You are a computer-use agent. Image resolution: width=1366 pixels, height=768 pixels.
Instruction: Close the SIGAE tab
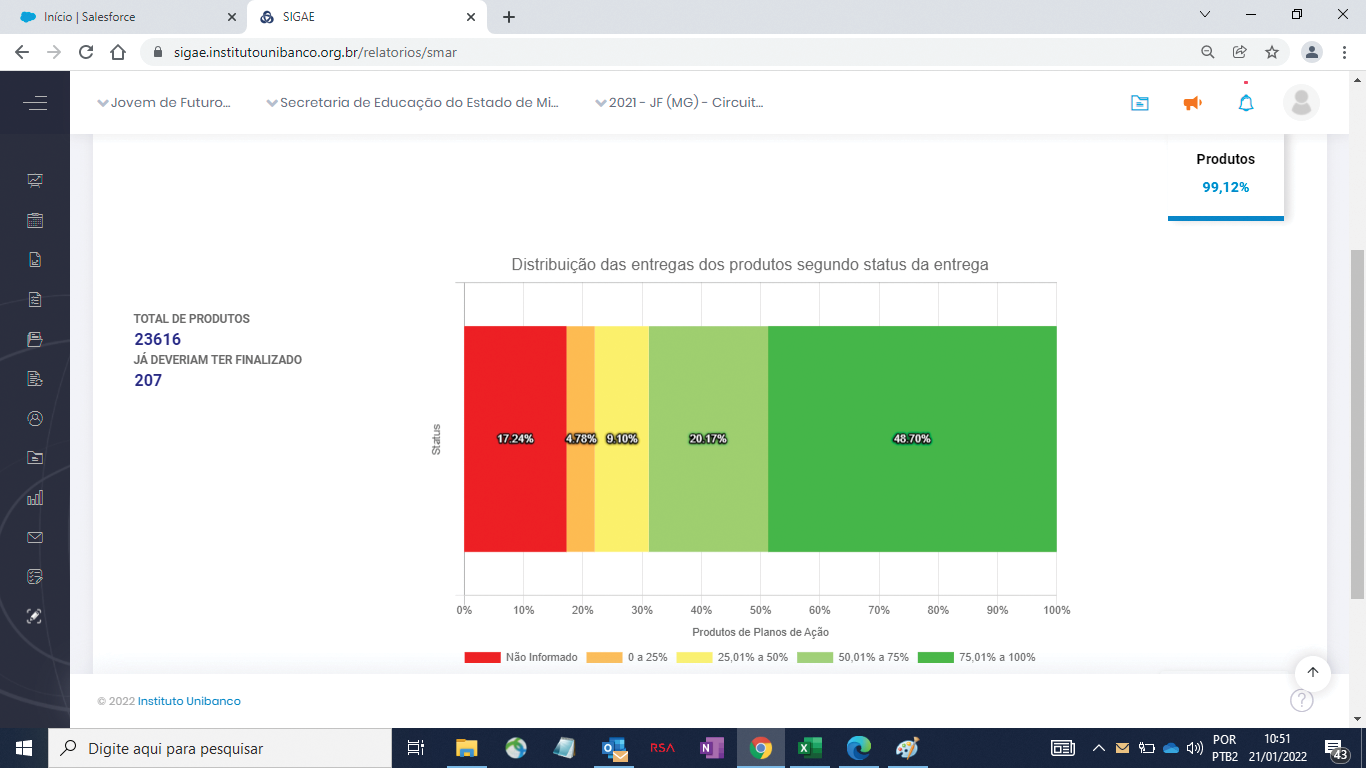tap(470, 17)
